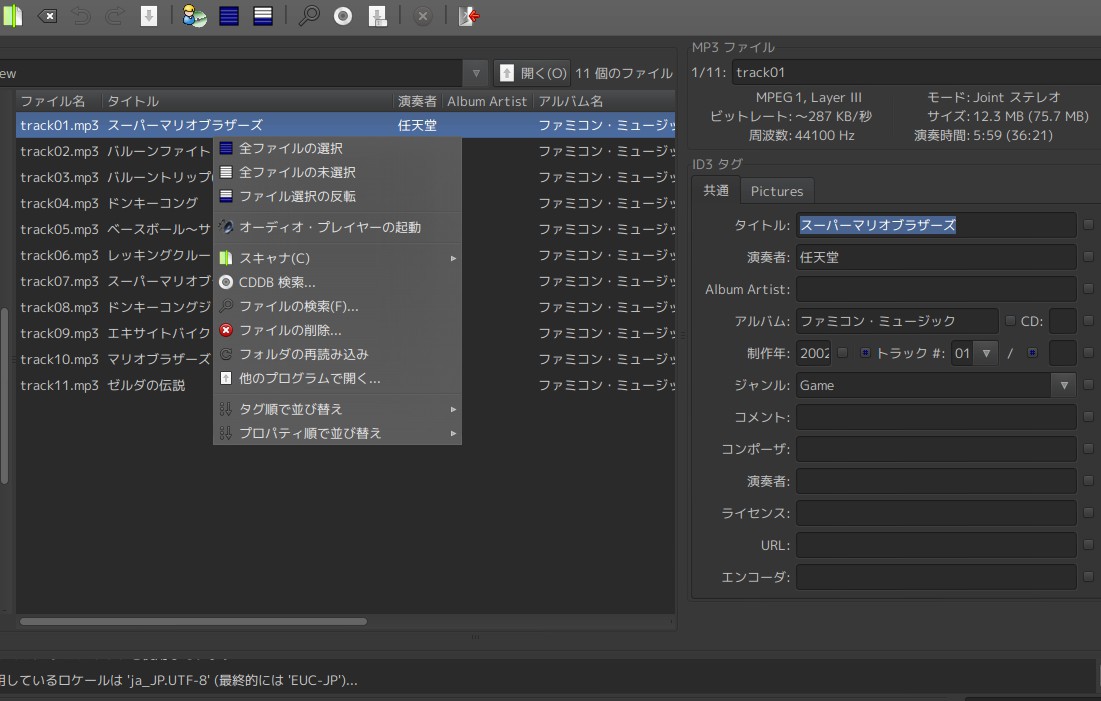The height and width of the screenshot is (701, 1101).
Task: Click the small box at the end of the Album Artist row
Action: pyautogui.click(x=1088, y=289)
